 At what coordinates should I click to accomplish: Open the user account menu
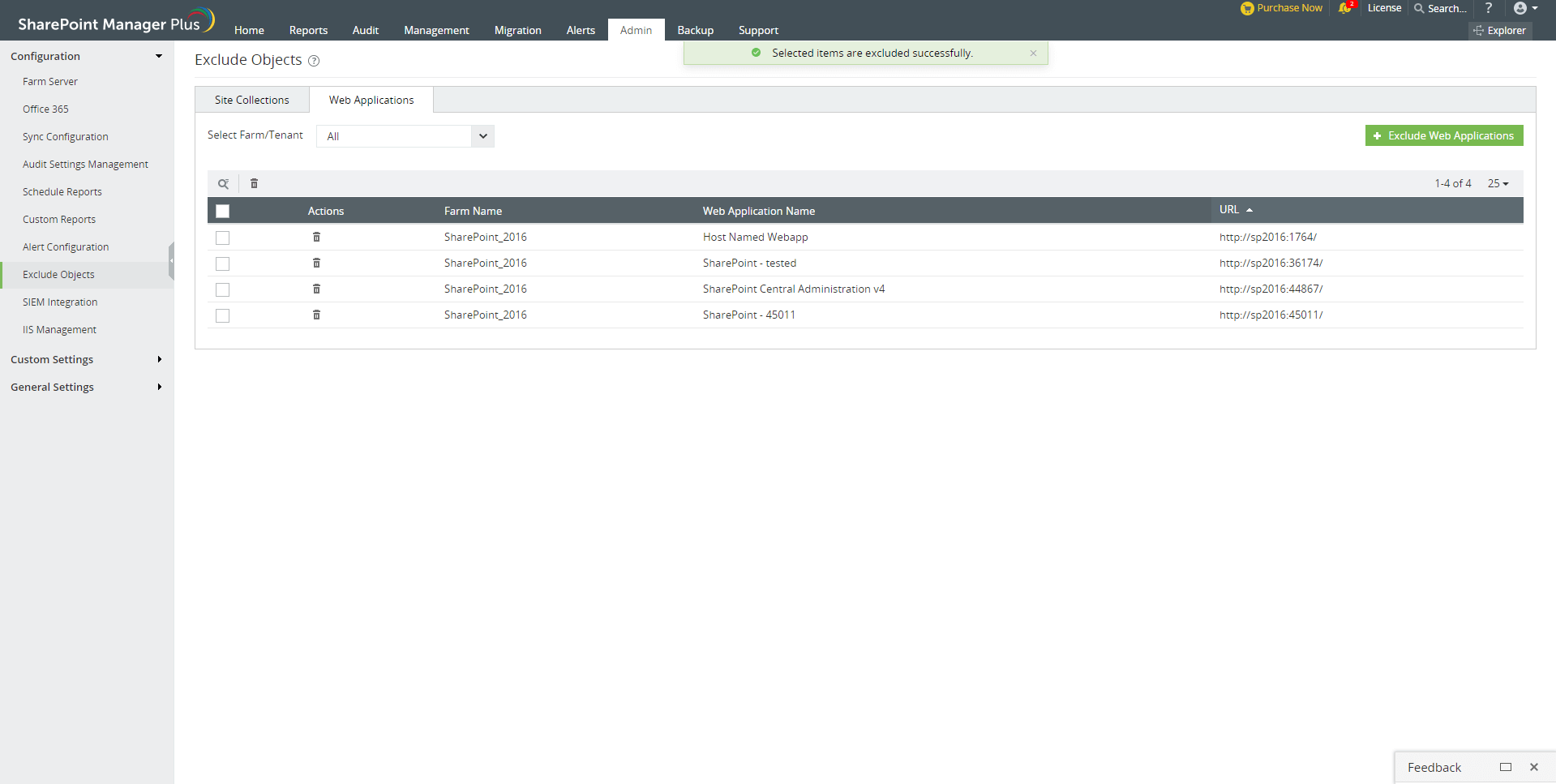[x=1525, y=8]
